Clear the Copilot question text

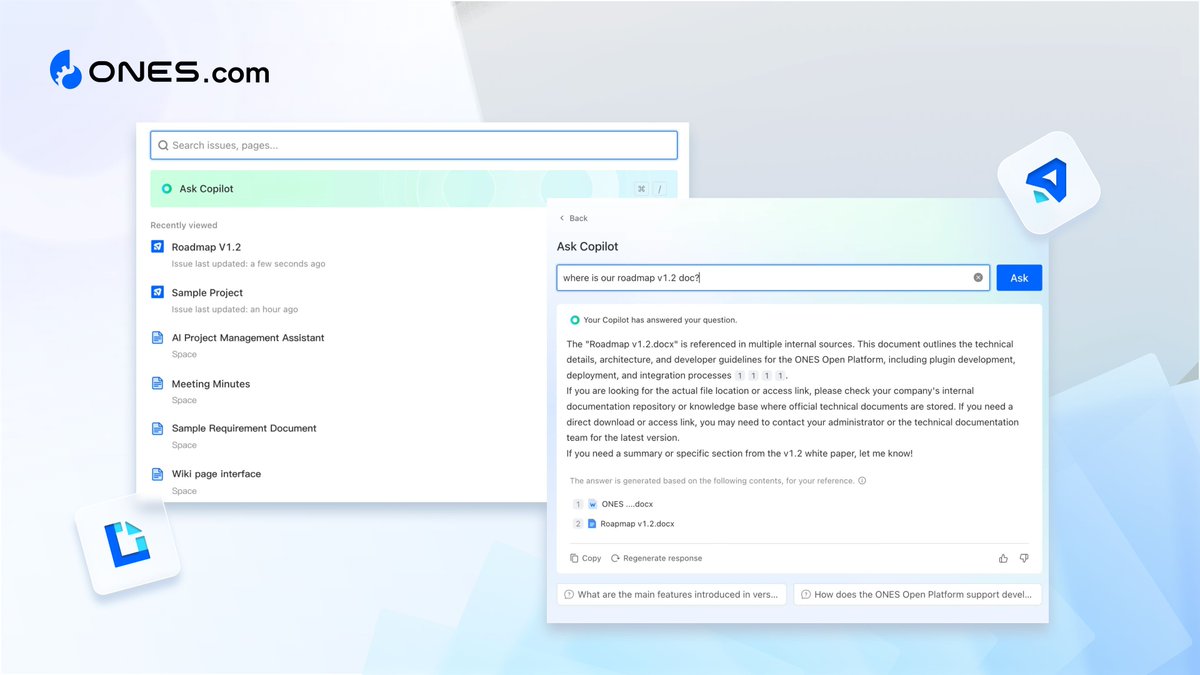coord(978,278)
